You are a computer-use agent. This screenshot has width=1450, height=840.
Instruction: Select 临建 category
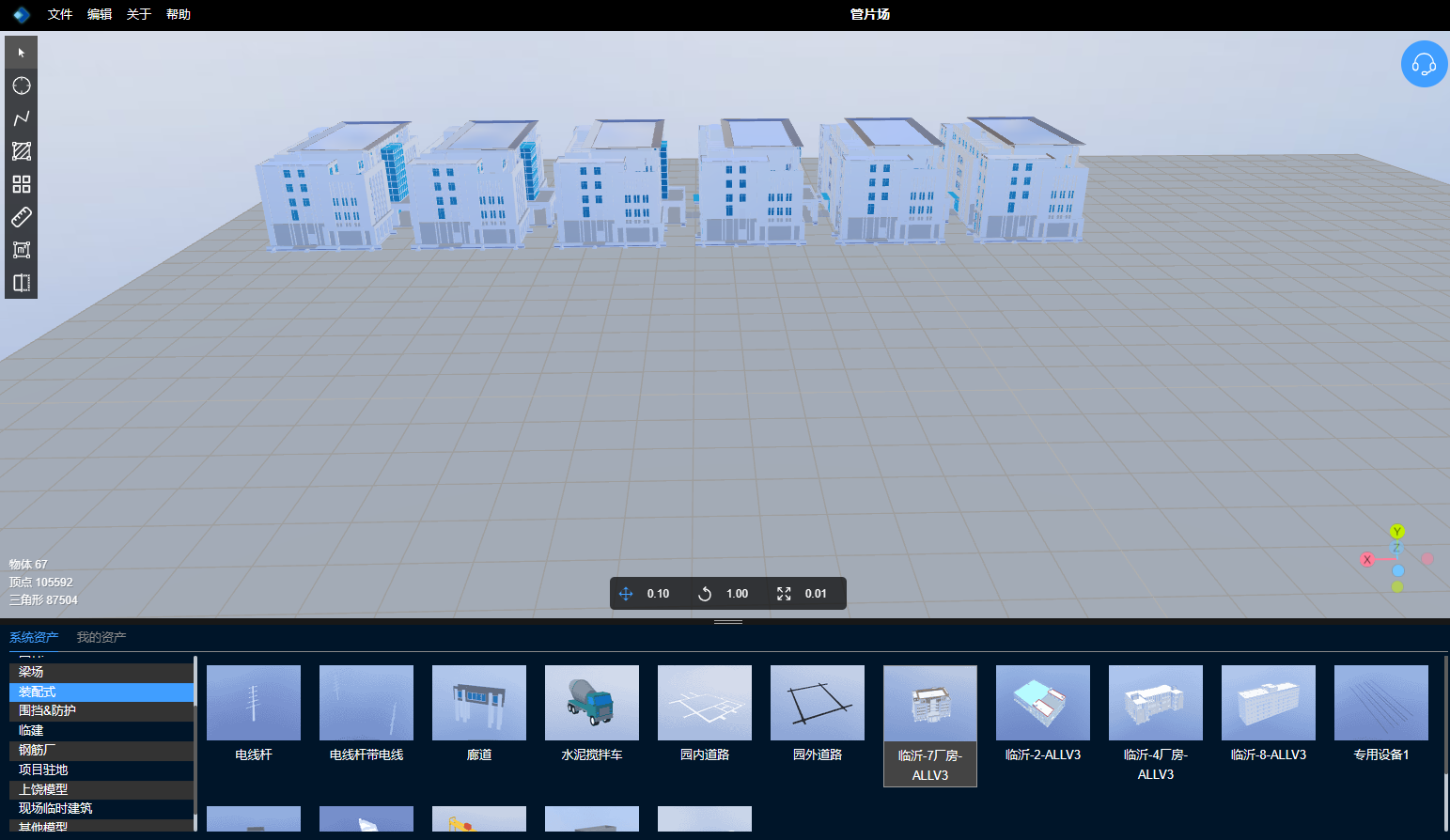pos(101,731)
